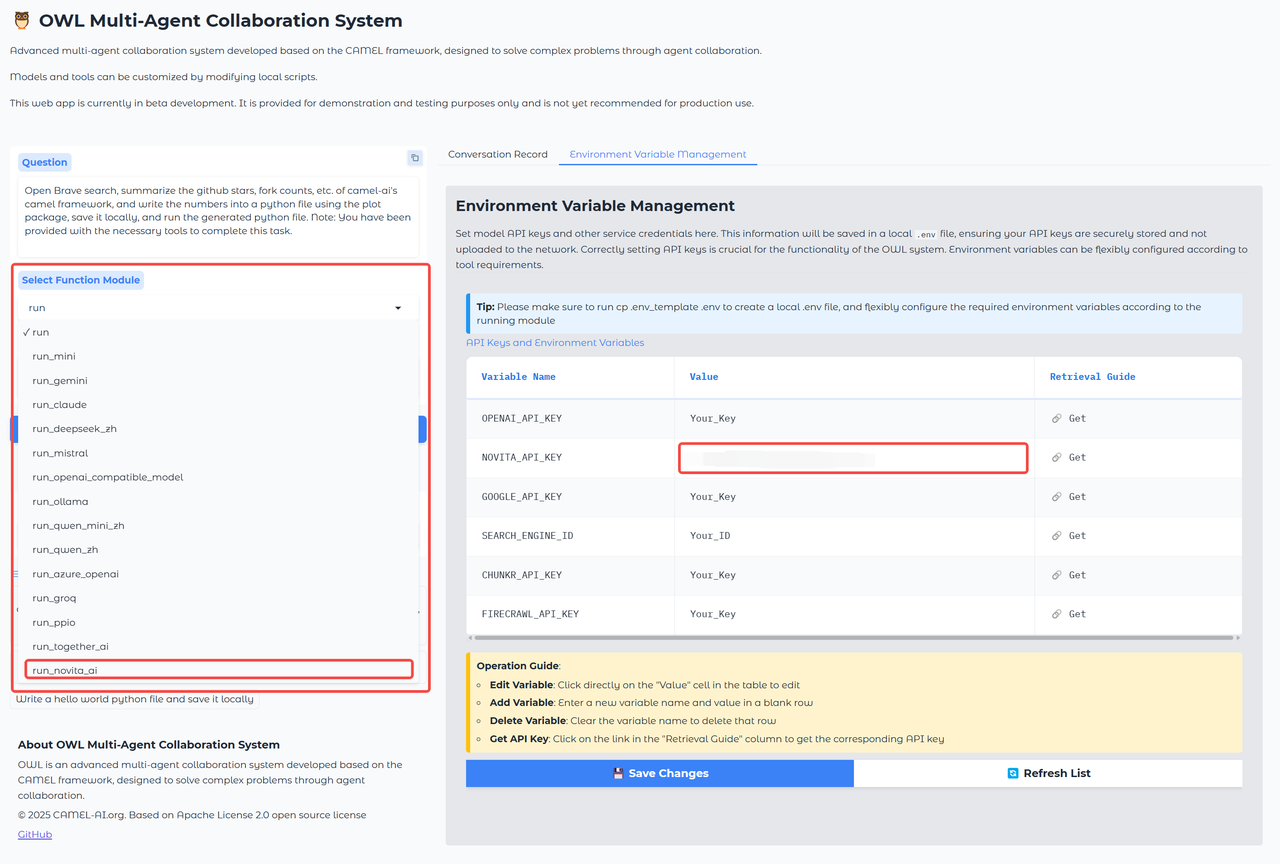Open the GitHub link in footer
The width and height of the screenshot is (1280, 864).
pyautogui.click(x=35, y=834)
